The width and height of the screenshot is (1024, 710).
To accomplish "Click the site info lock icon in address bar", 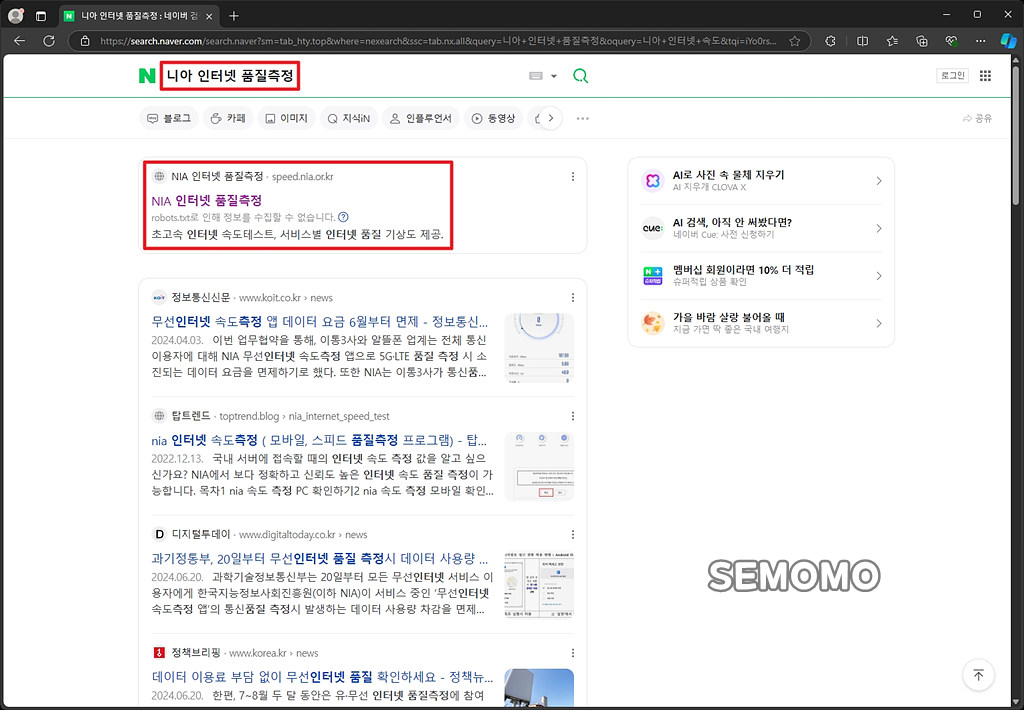I will (85, 41).
